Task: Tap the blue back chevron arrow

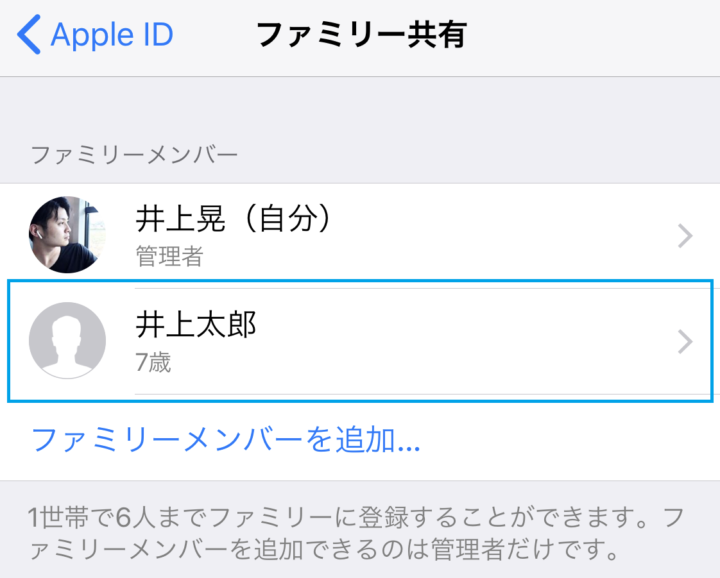Action: point(29,34)
